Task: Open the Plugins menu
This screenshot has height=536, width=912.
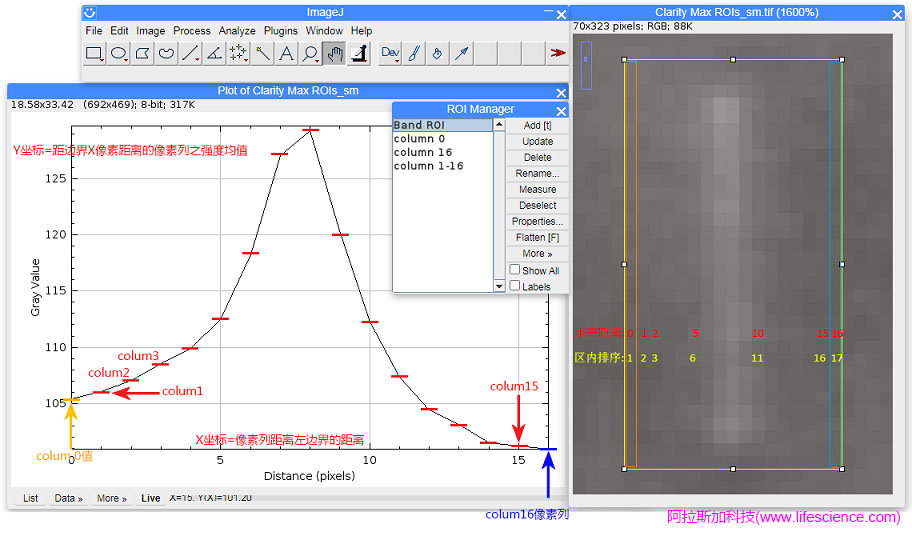Action: pos(281,31)
